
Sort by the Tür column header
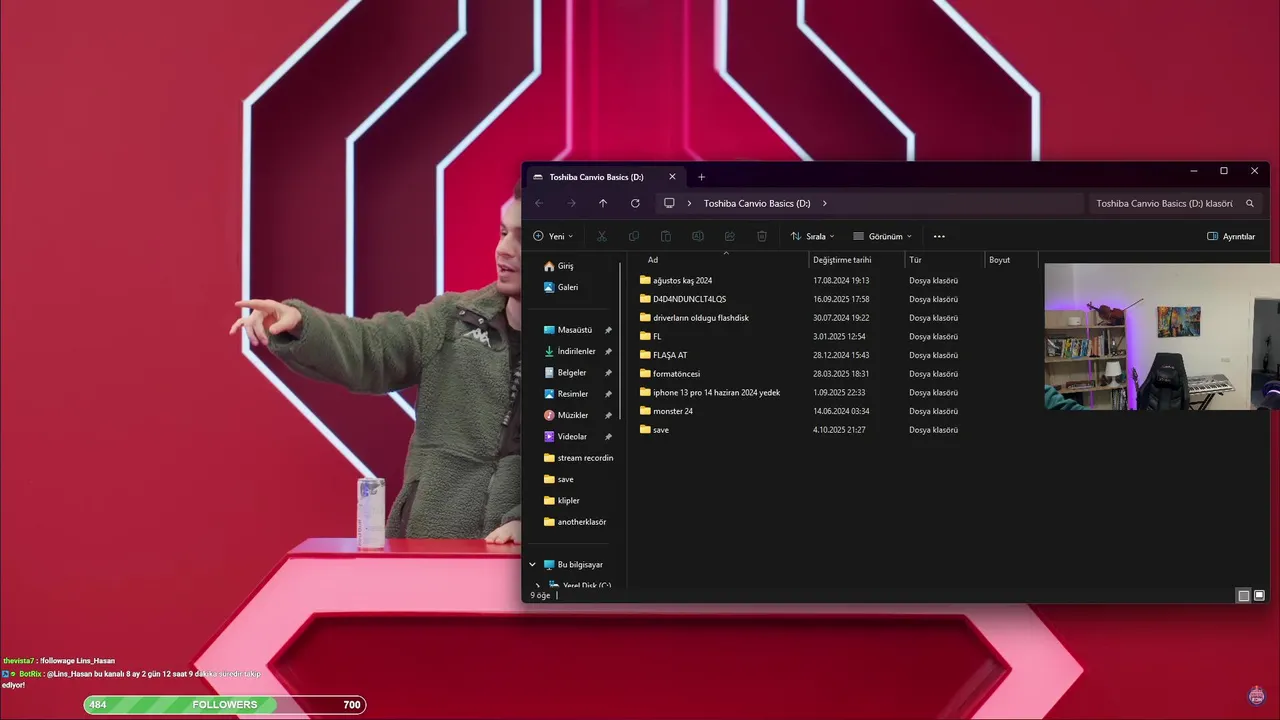tap(915, 260)
